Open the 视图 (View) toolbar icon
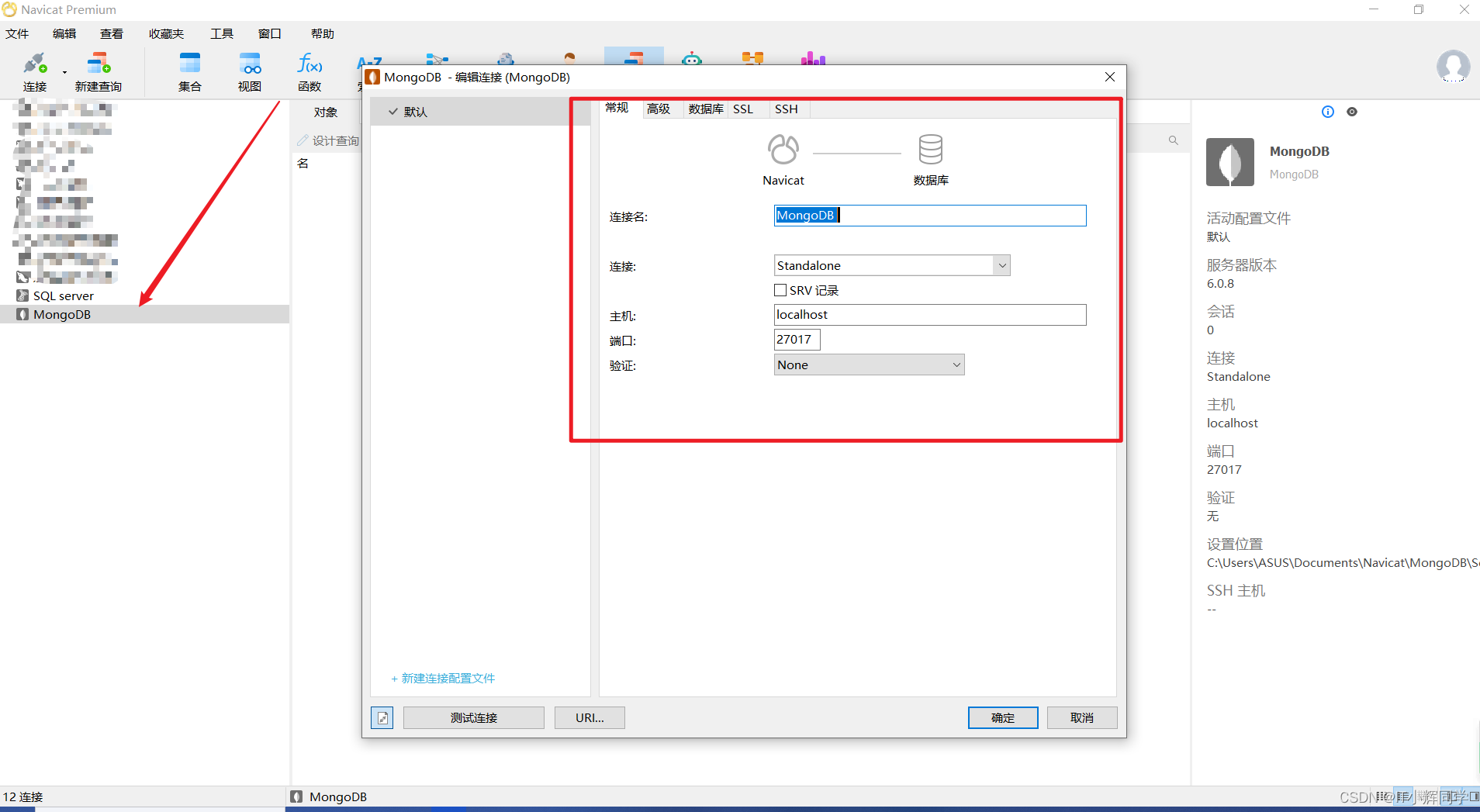The width and height of the screenshot is (1480, 812). point(250,71)
